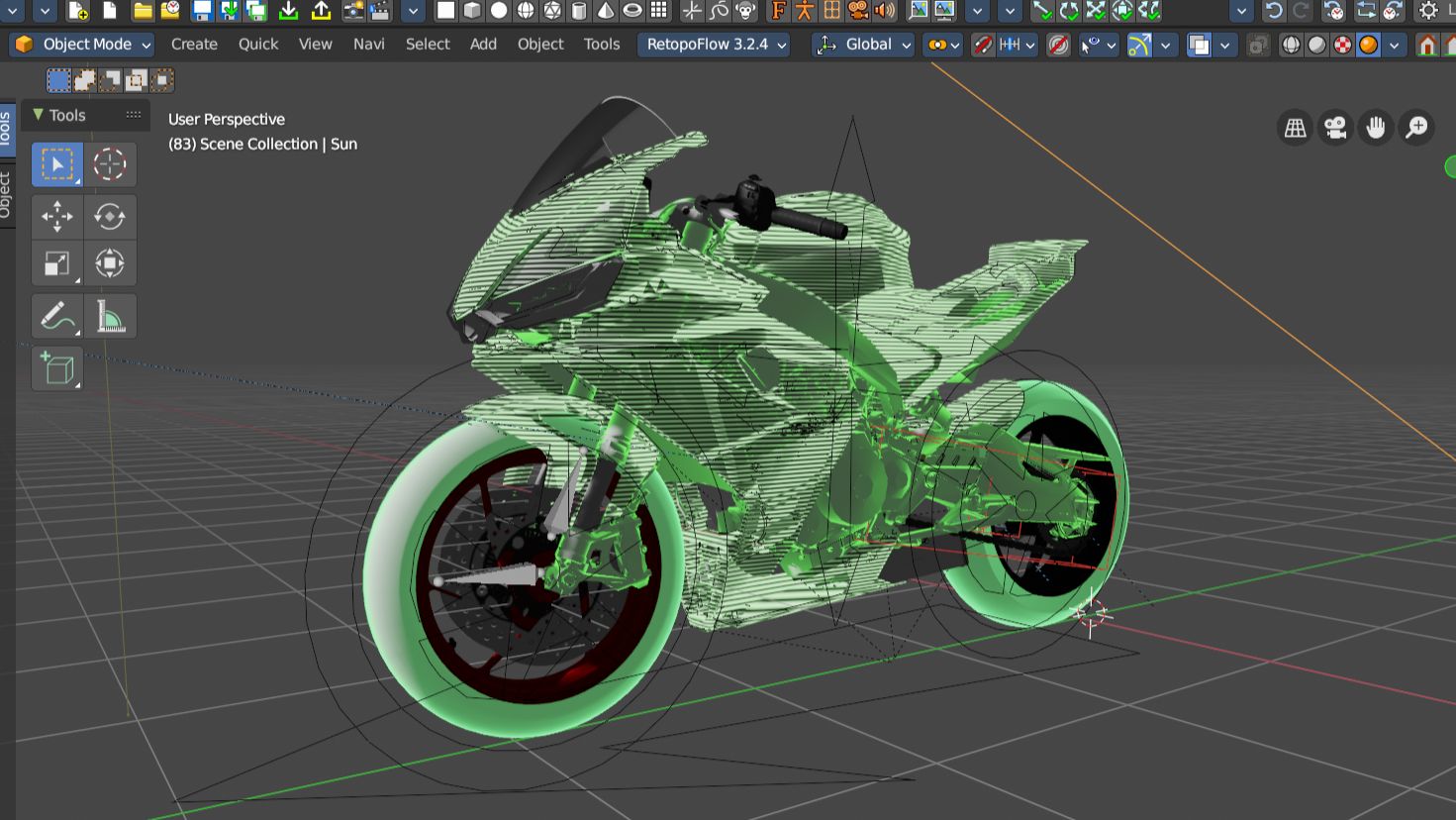Open the Add menu
The width and height of the screenshot is (1456, 820).
tap(483, 45)
